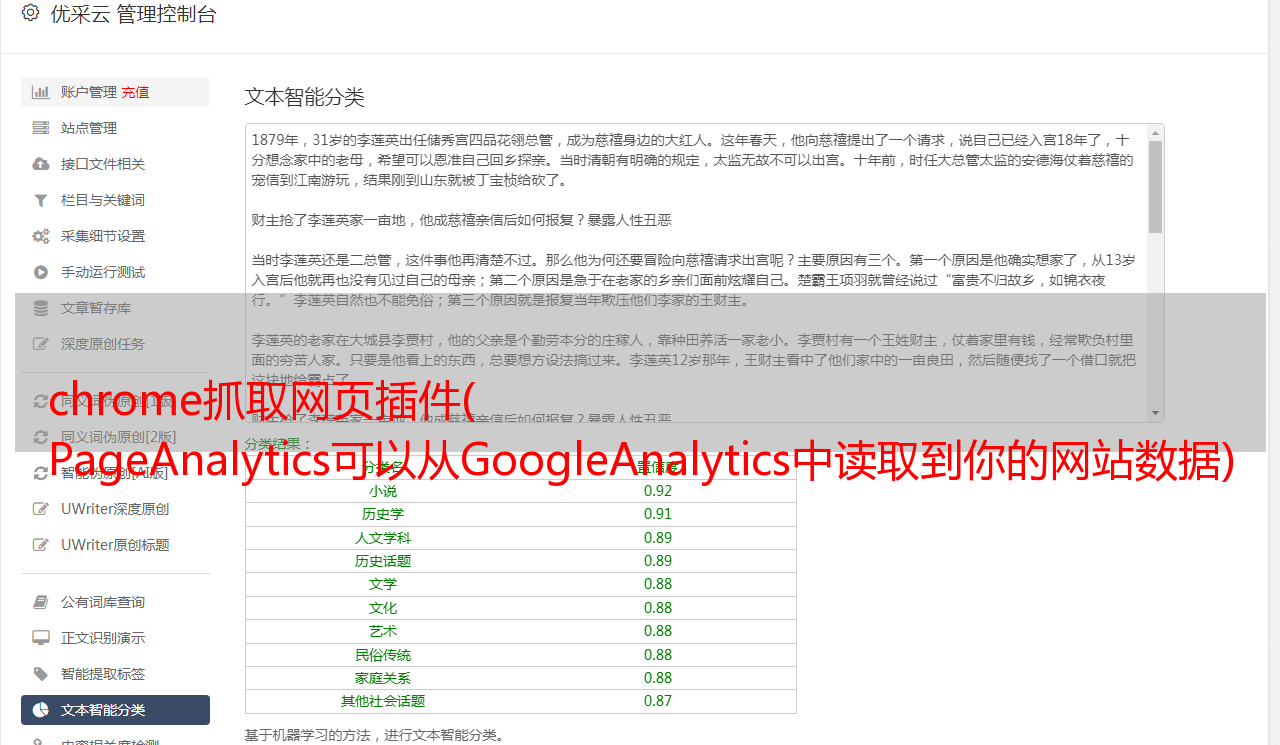Open the 公有词库查询 book icon
This screenshot has height=745, width=1280.
[x=41, y=602]
